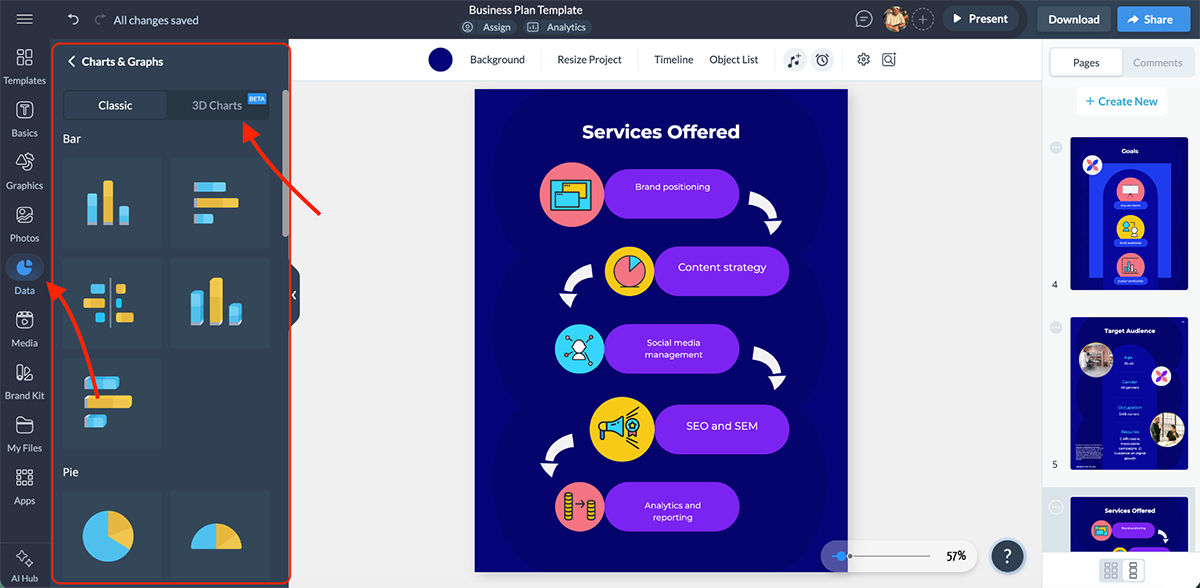Image resolution: width=1200 pixels, height=588 pixels.
Task: Click Create New page
Action: (1121, 101)
